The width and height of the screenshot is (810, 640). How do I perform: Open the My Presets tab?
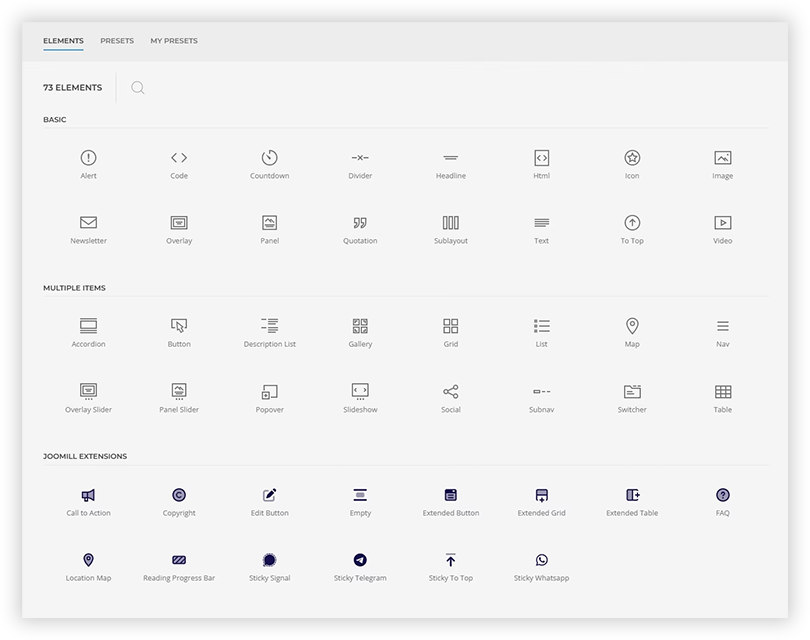point(174,41)
